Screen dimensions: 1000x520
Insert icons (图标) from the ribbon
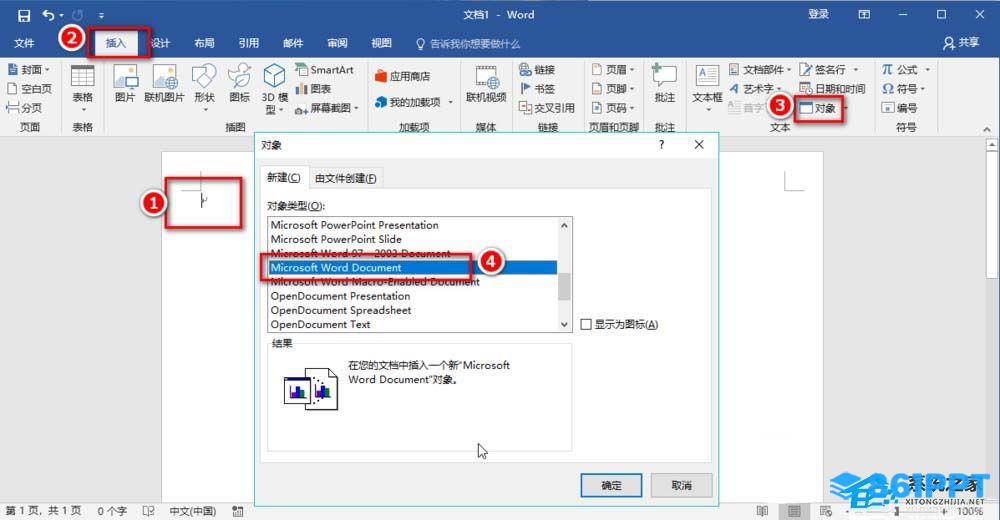coord(240,84)
